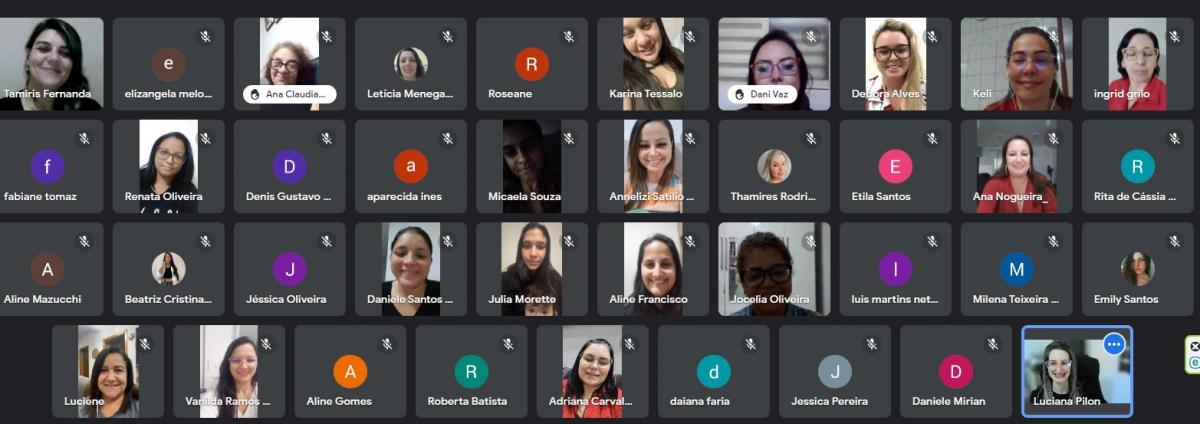Screen dimensions: 1200x424
Task: Click muted mic icon on Etila Santos tile
Action: [932, 139]
